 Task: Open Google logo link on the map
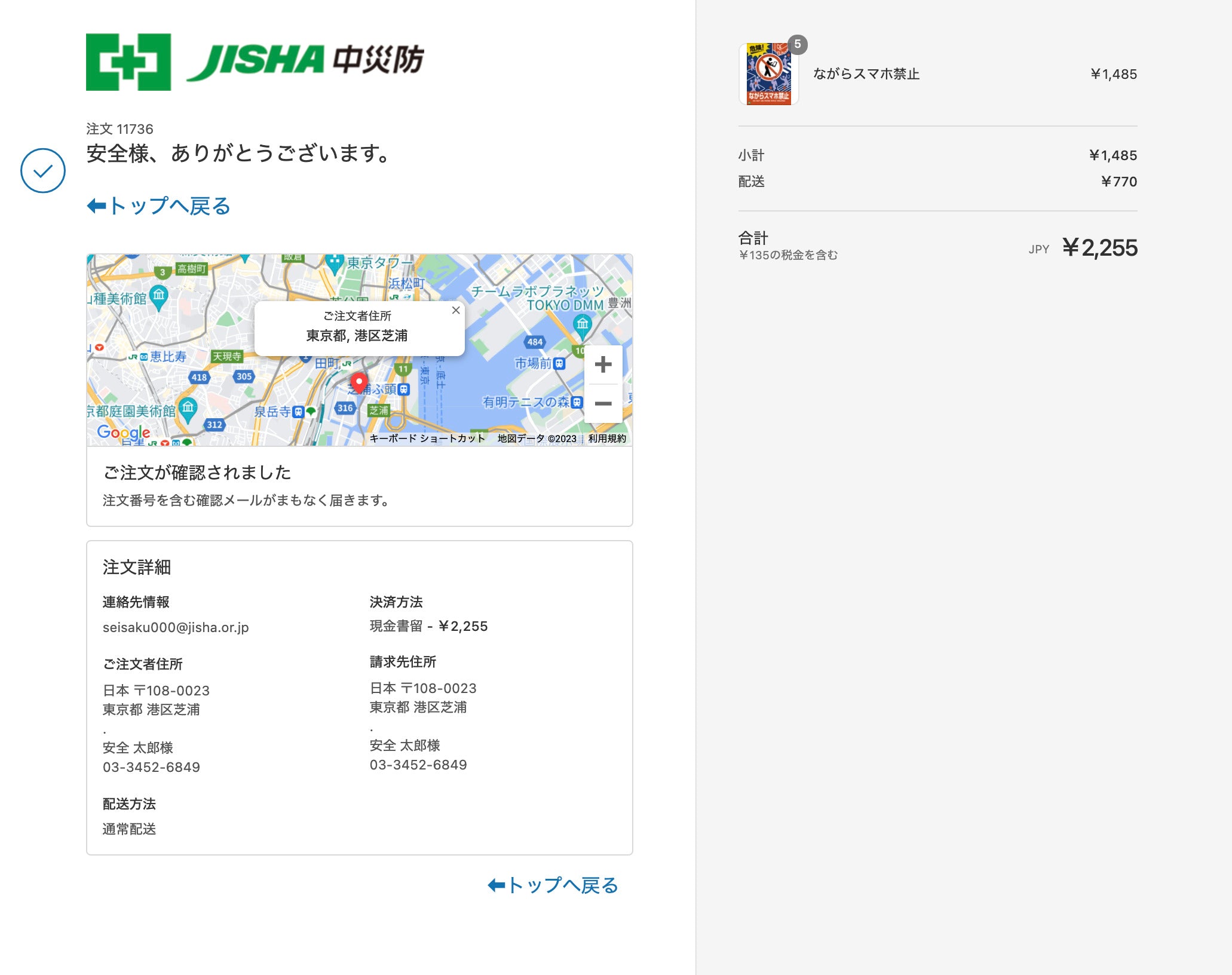pyautogui.click(x=124, y=432)
